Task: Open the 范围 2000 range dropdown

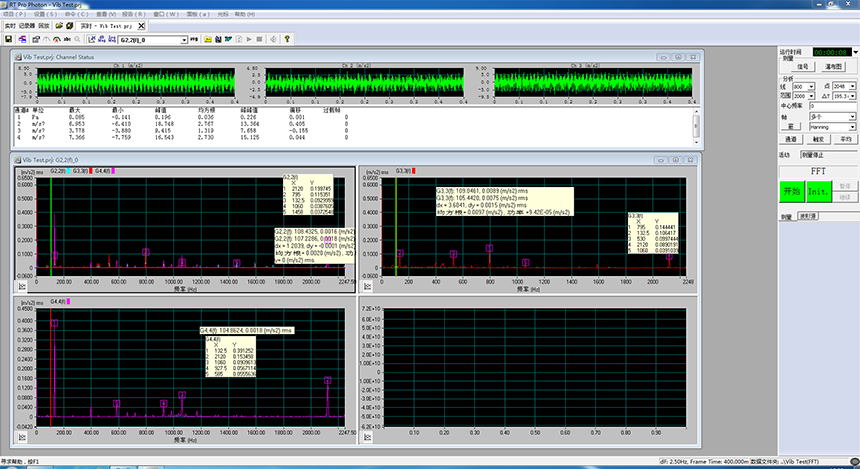Action: point(809,96)
